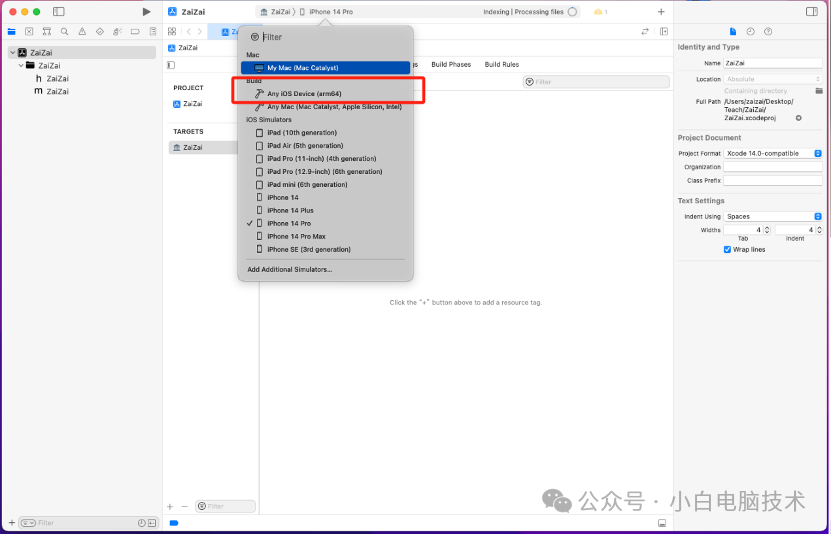This screenshot has height=534, width=832.
Task: Choose iPhone 14 simulator
Action: (325, 197)
